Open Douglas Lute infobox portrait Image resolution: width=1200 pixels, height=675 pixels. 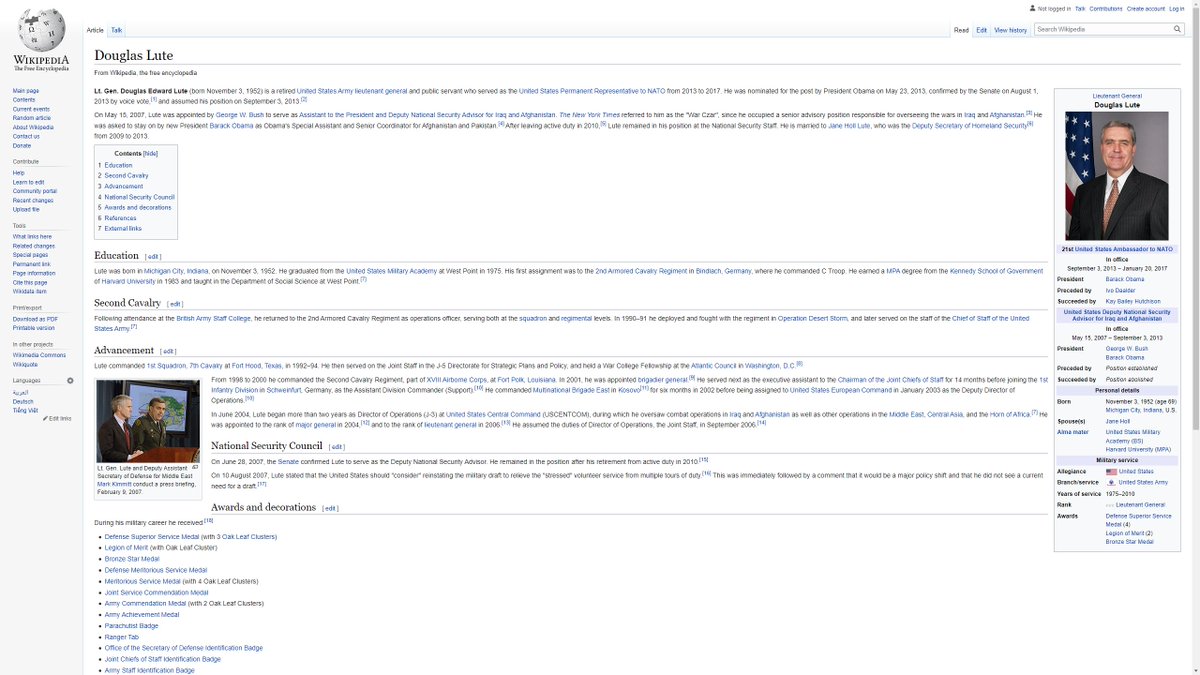[x=1117, y=176]
